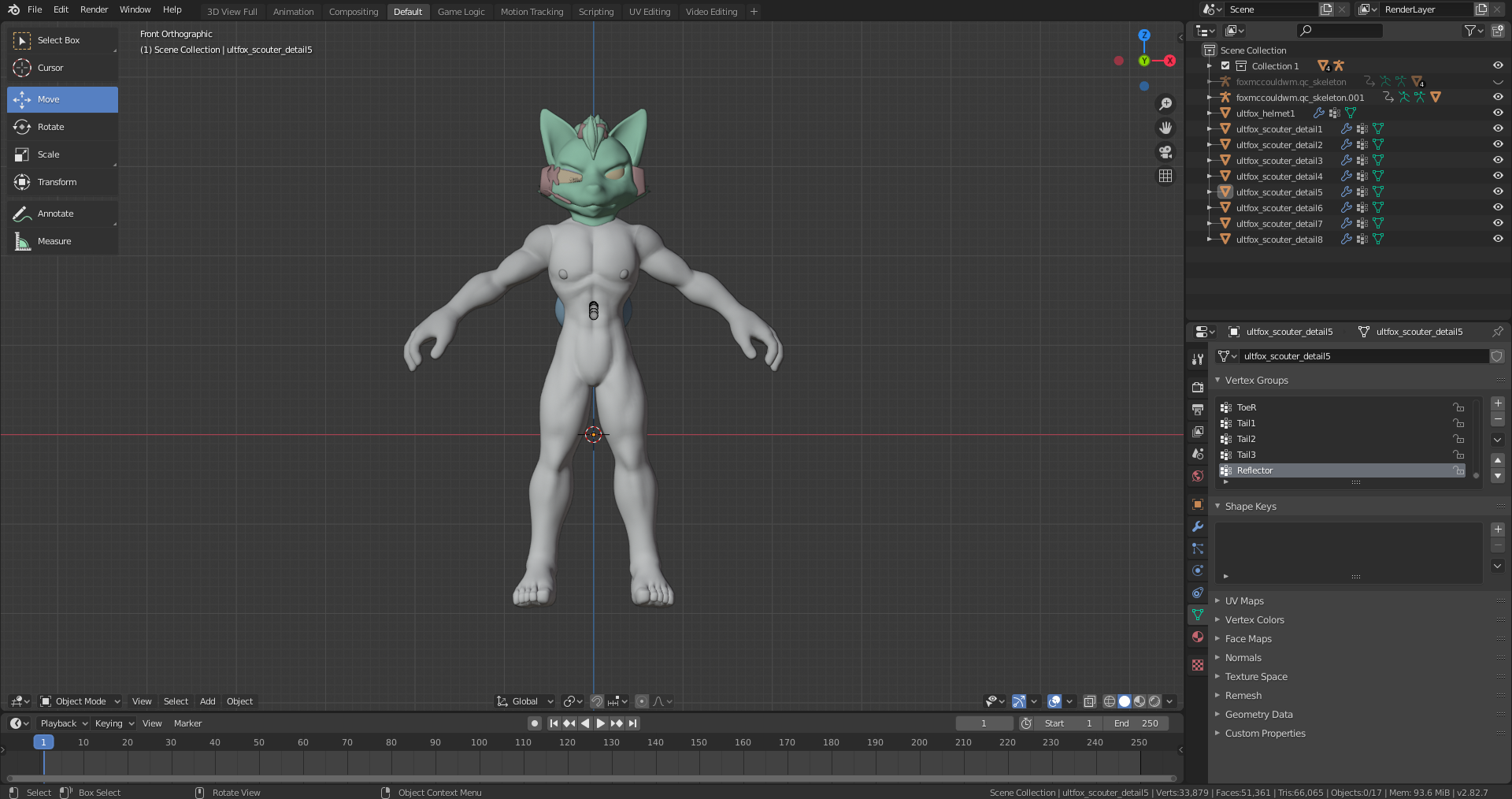Open the Render menu
This screenshot has height=799, width=1512.
[94, 9]
